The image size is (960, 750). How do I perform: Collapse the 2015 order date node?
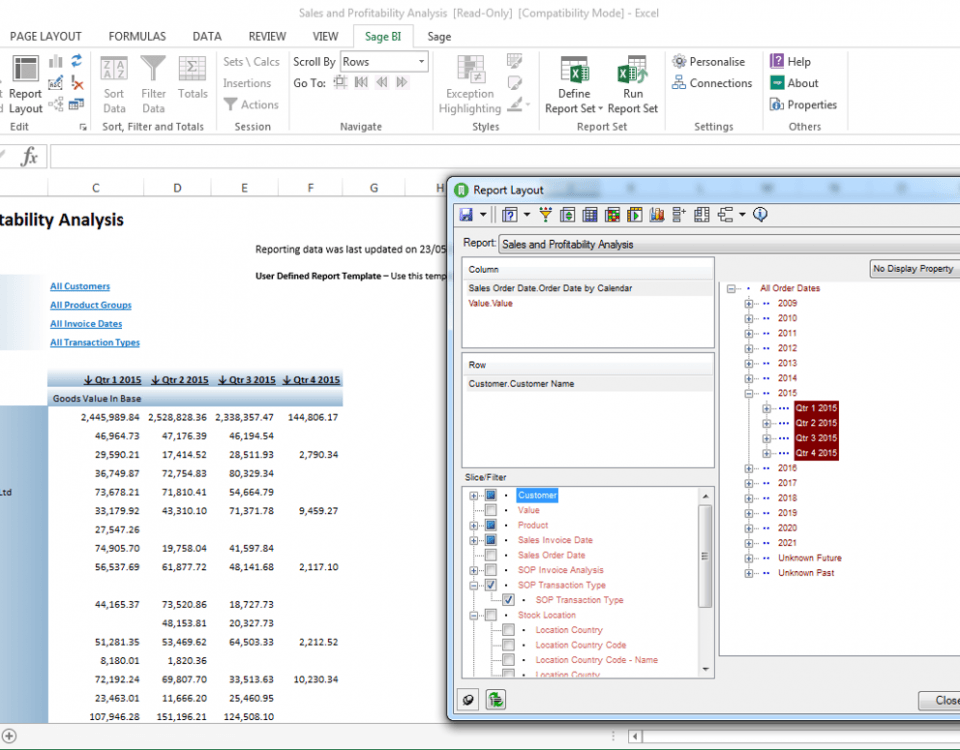click(748, 393)
